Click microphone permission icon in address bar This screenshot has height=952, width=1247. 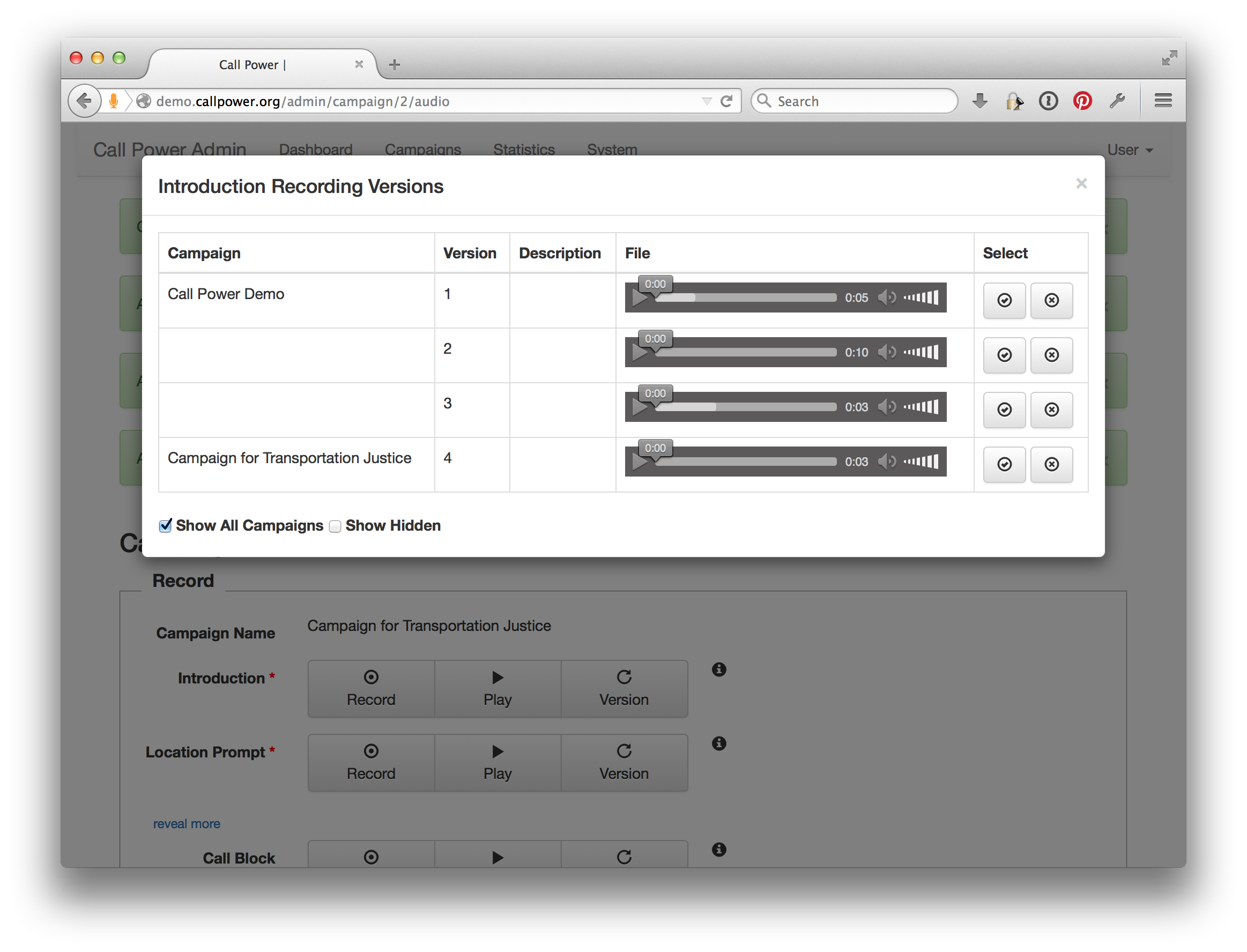113,101
